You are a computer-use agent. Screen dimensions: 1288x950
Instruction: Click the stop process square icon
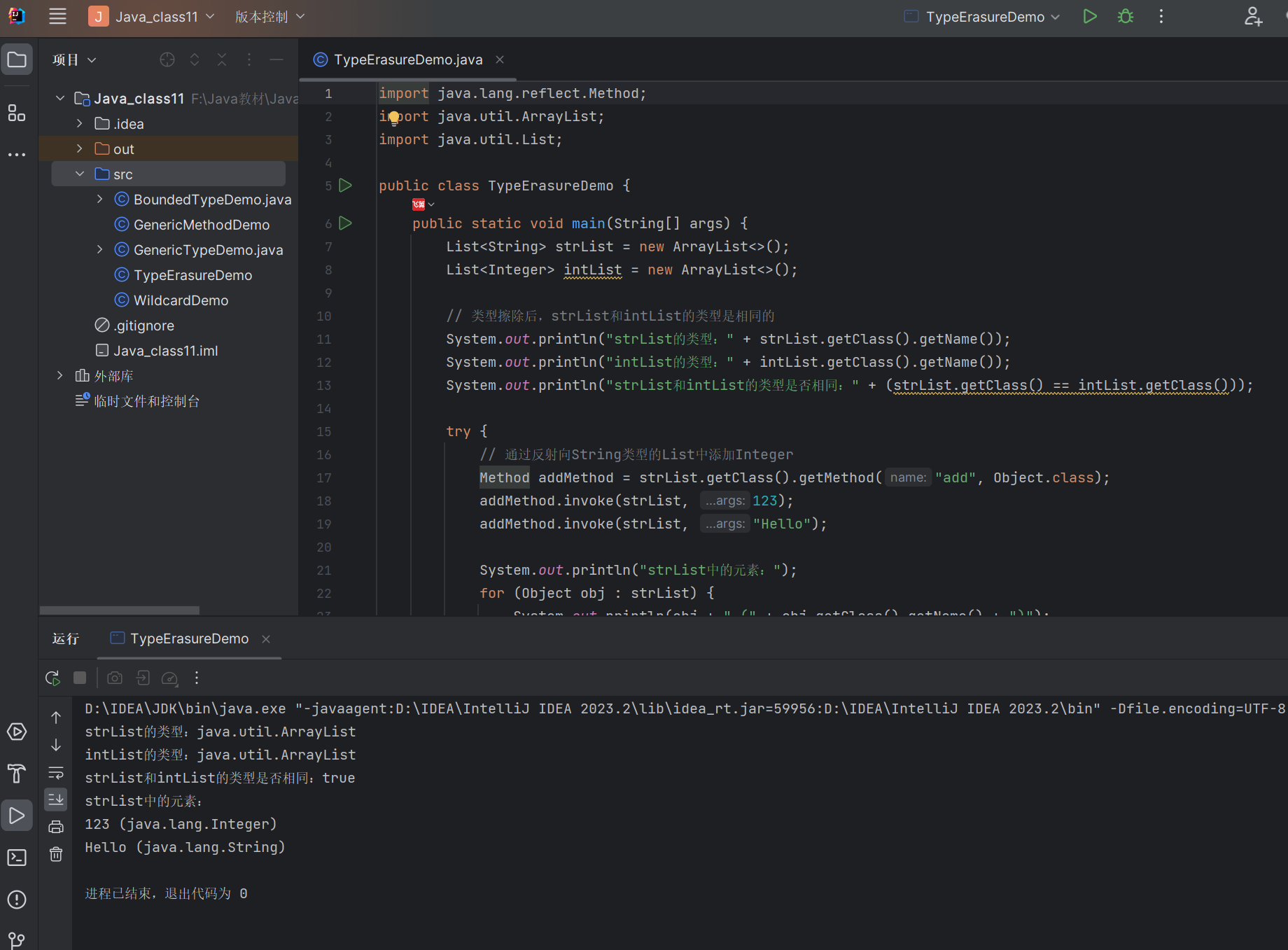coord(80,678)
